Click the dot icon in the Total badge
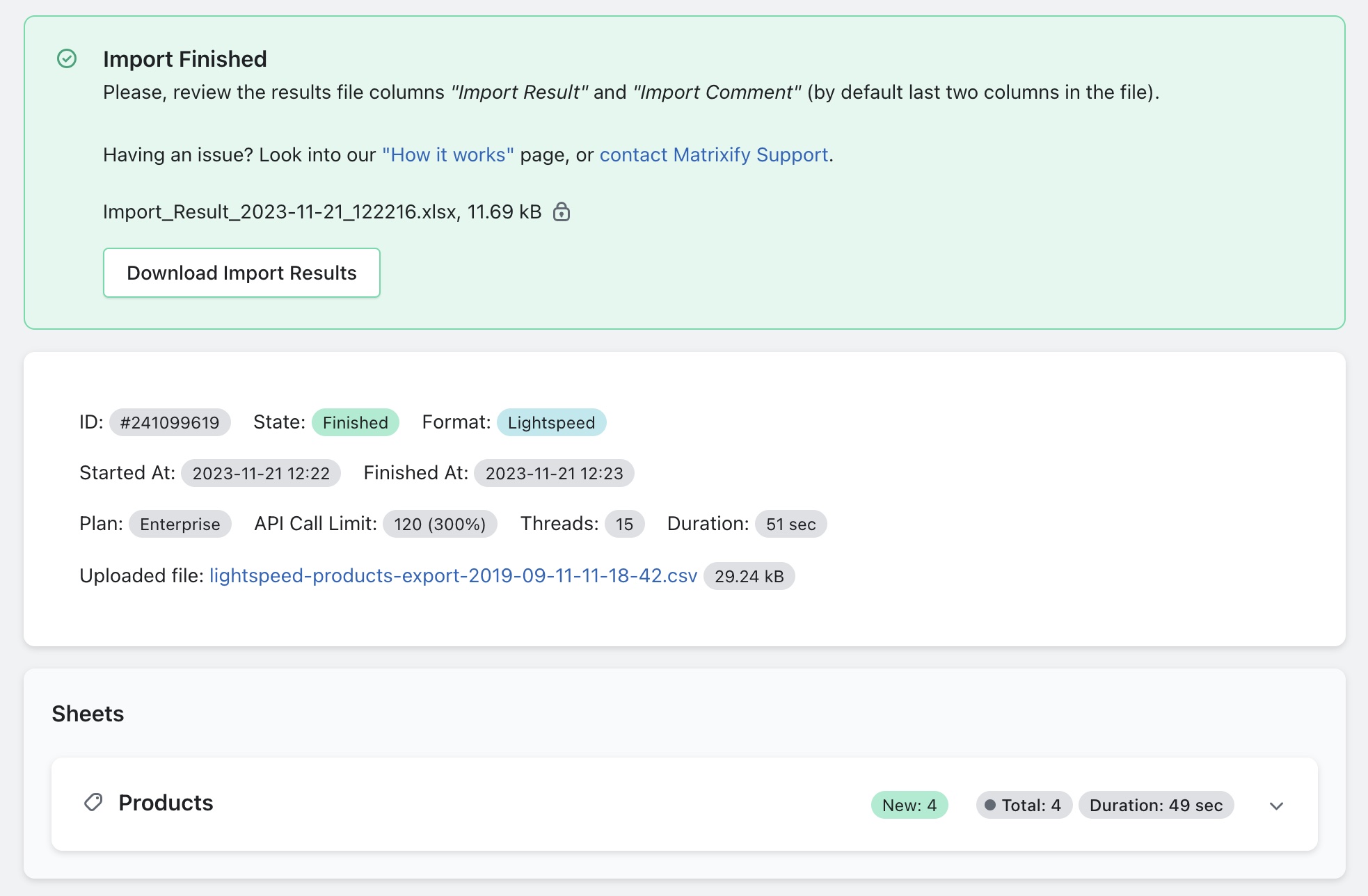The image size is (1368, 896). pyautogui.click(x=989, y=805)
